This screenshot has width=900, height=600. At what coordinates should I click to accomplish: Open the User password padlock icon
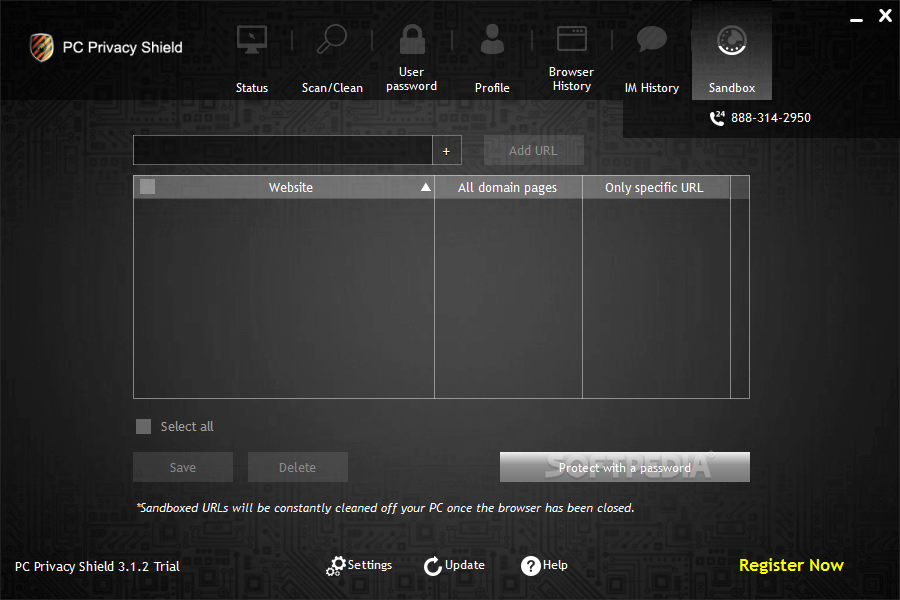(412, 39)
